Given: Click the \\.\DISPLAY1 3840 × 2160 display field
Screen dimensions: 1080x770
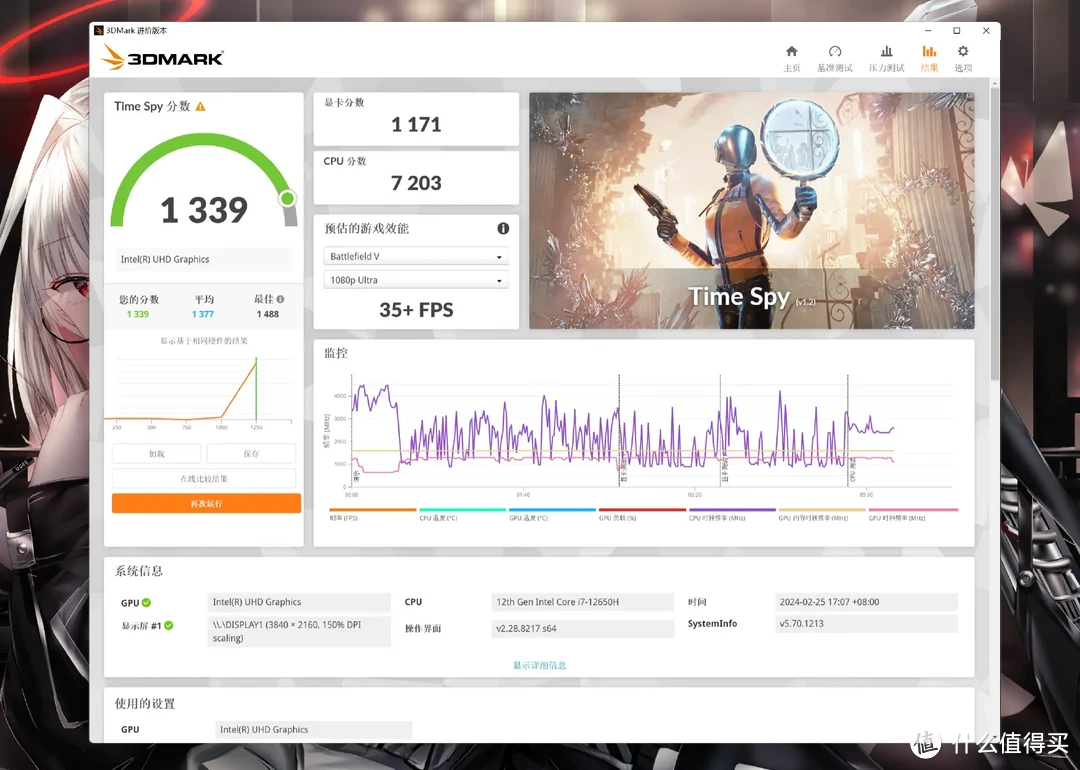Looking at the screenshot, I should coord(299,632).
